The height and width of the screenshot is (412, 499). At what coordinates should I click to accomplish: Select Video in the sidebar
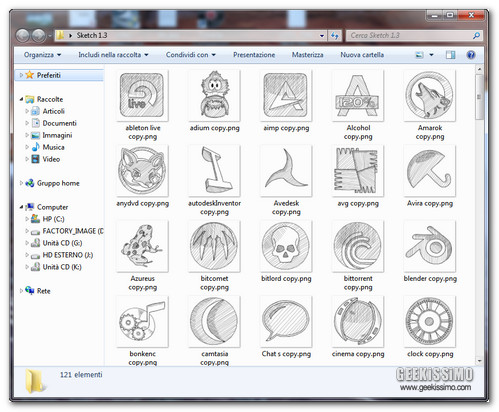point(51,159)
